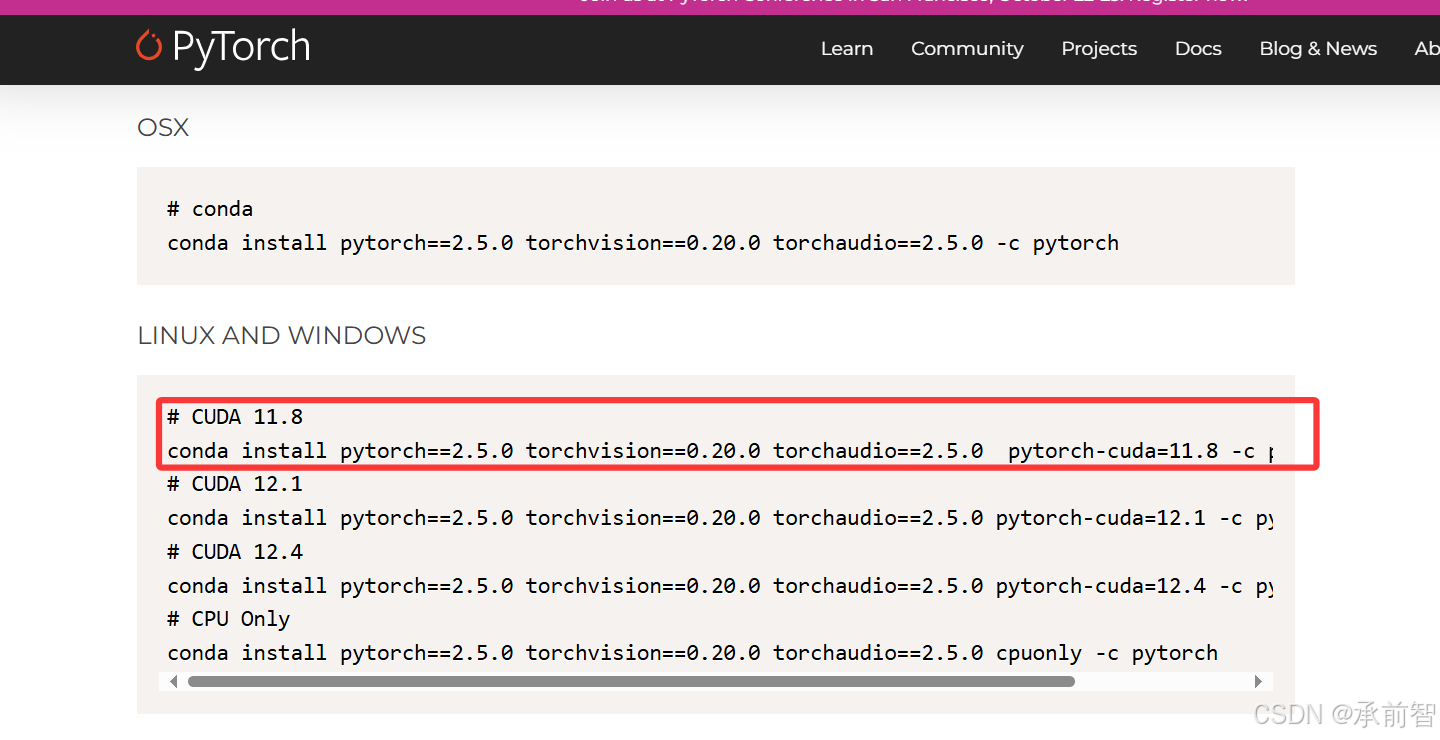Click the OSX heading
Image resolution: width=1440 pixels, height=740 pixels.
[163, 128]
